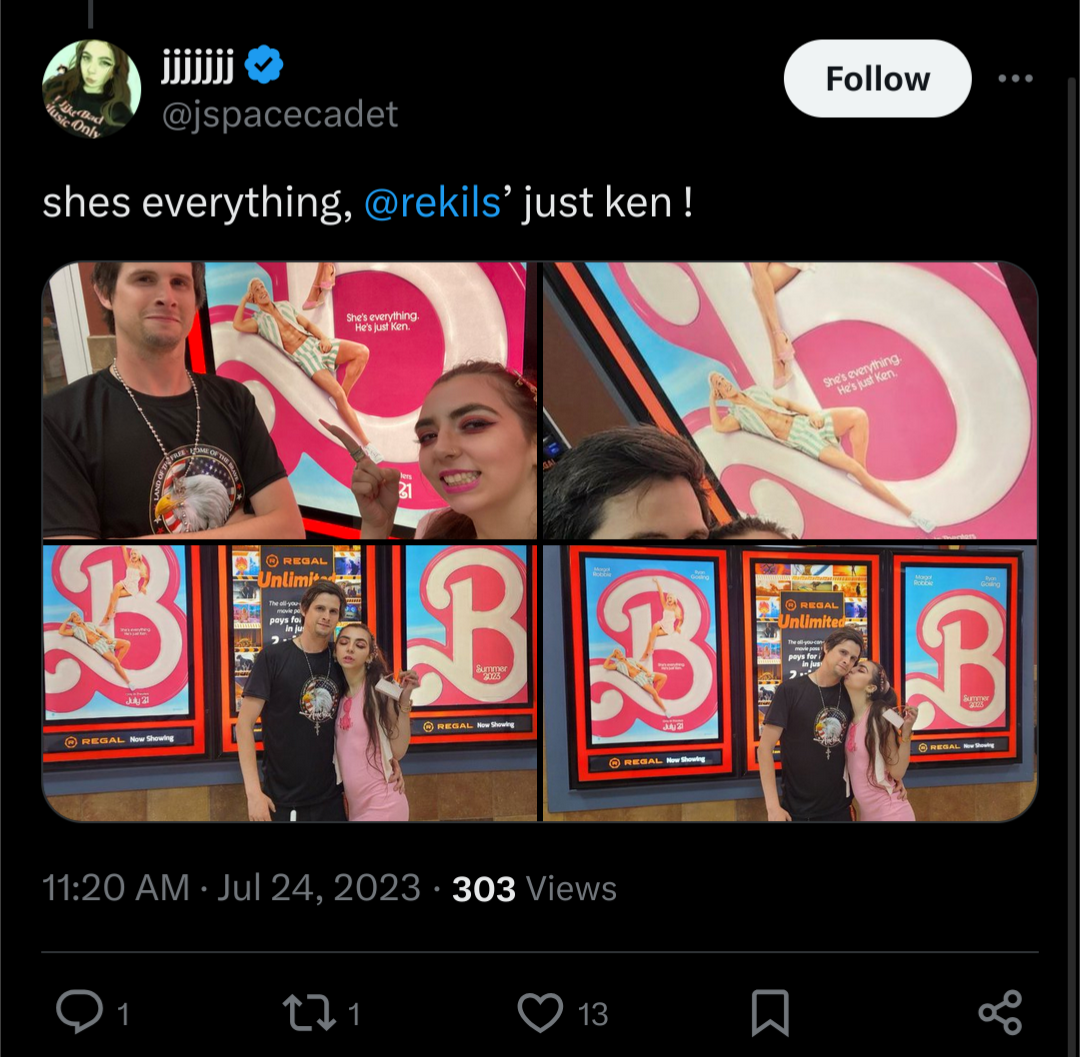1080x1057 pixels.
Task: Click the blue verified badge
Action: click(x=264, y=65)
